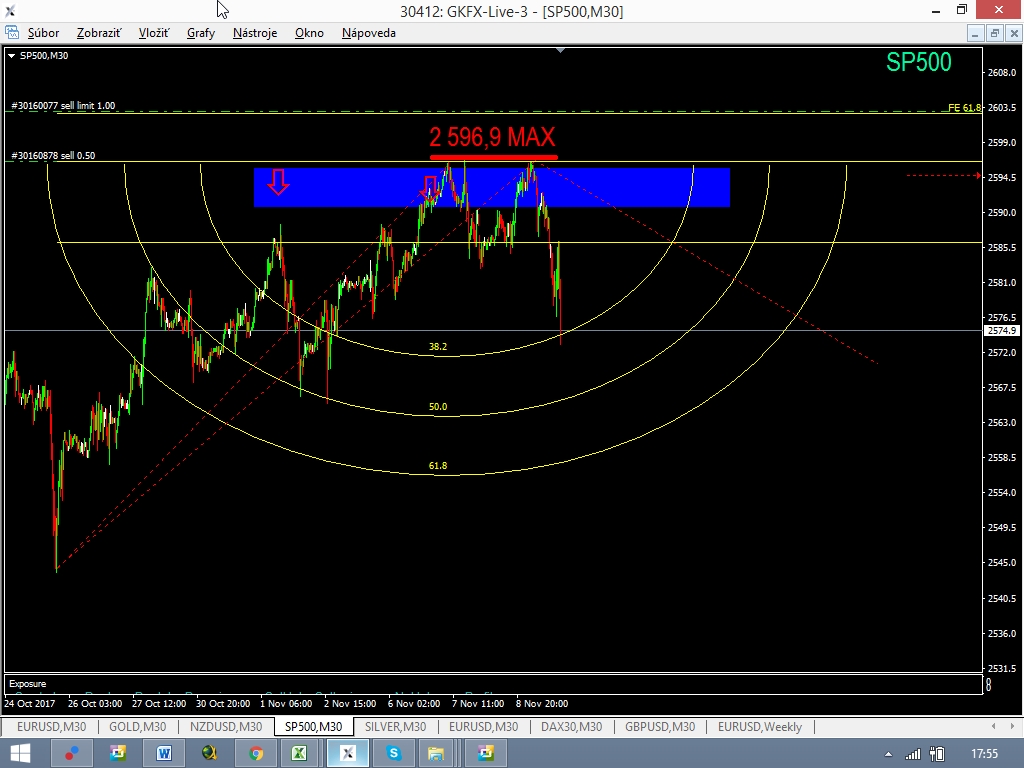The height and width of the screenshot is (768, 1024).
Task: Click the 61.8 Fibonacci arc label
Action: 438,466
